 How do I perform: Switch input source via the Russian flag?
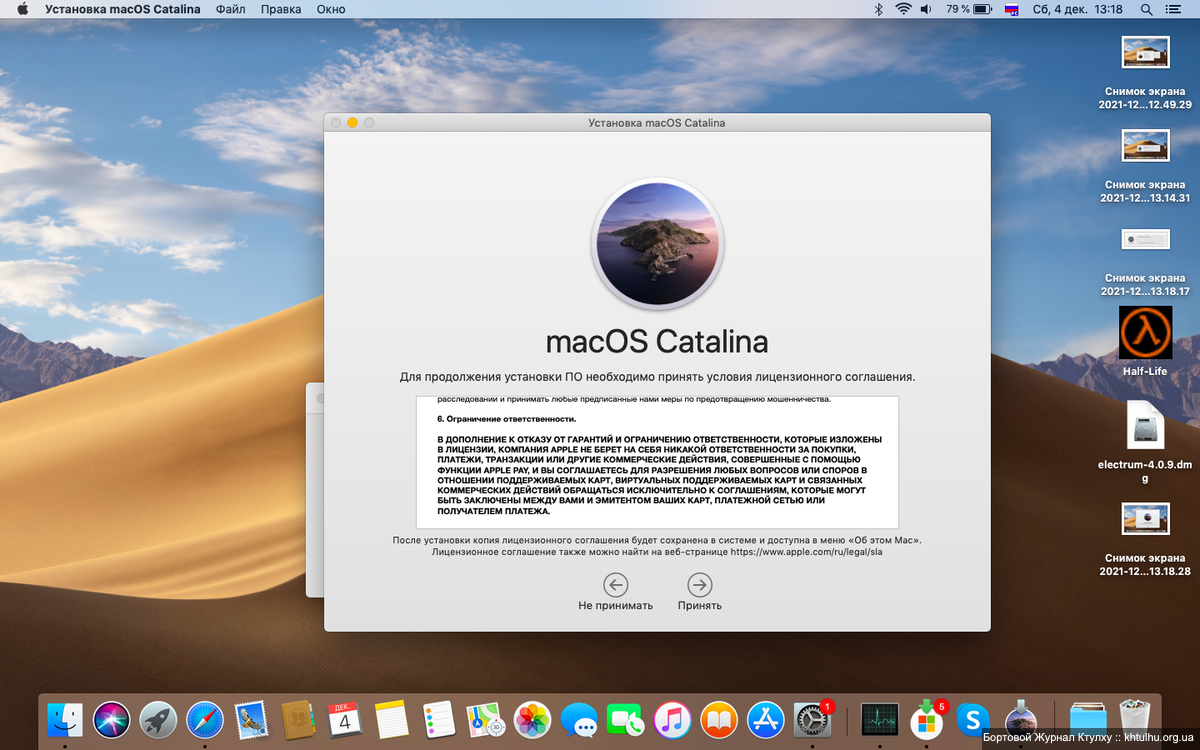[x=1011, y=9]
